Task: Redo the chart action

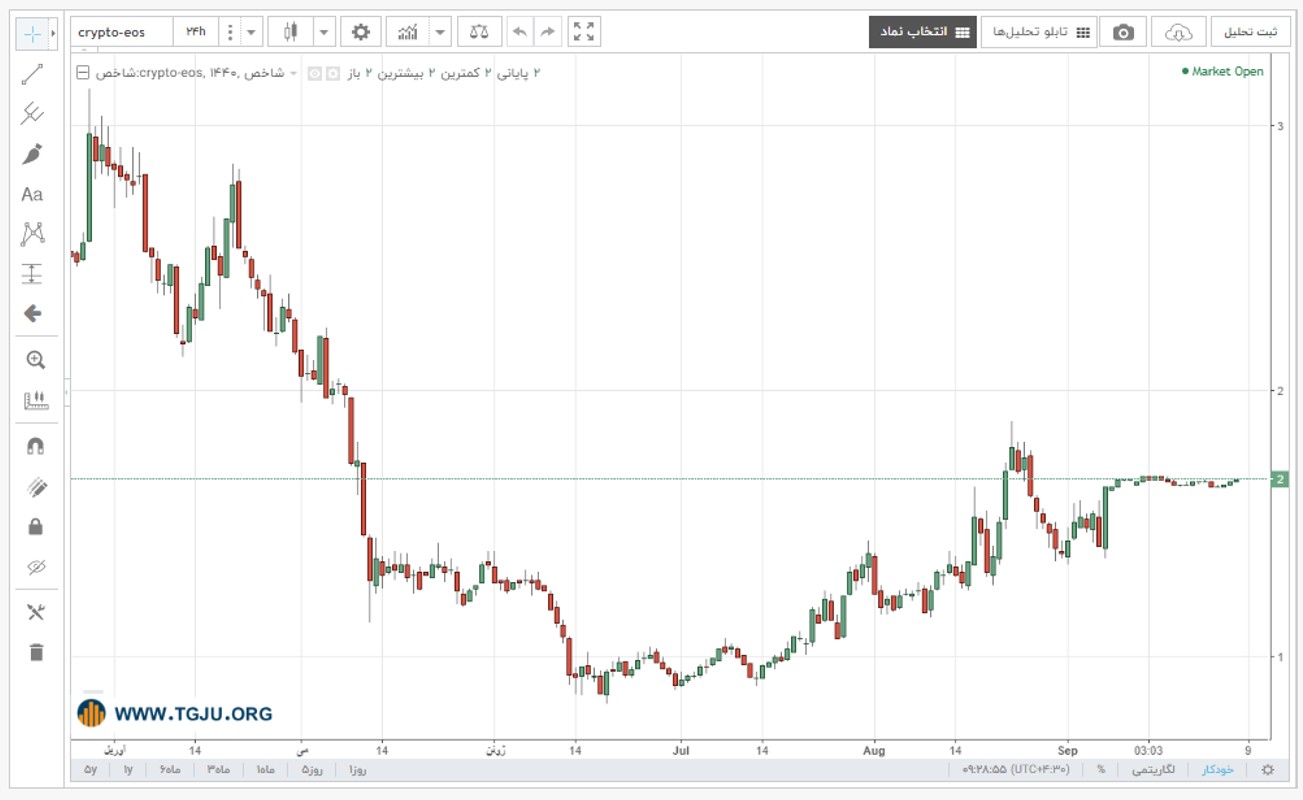Action: coord(547,32)
